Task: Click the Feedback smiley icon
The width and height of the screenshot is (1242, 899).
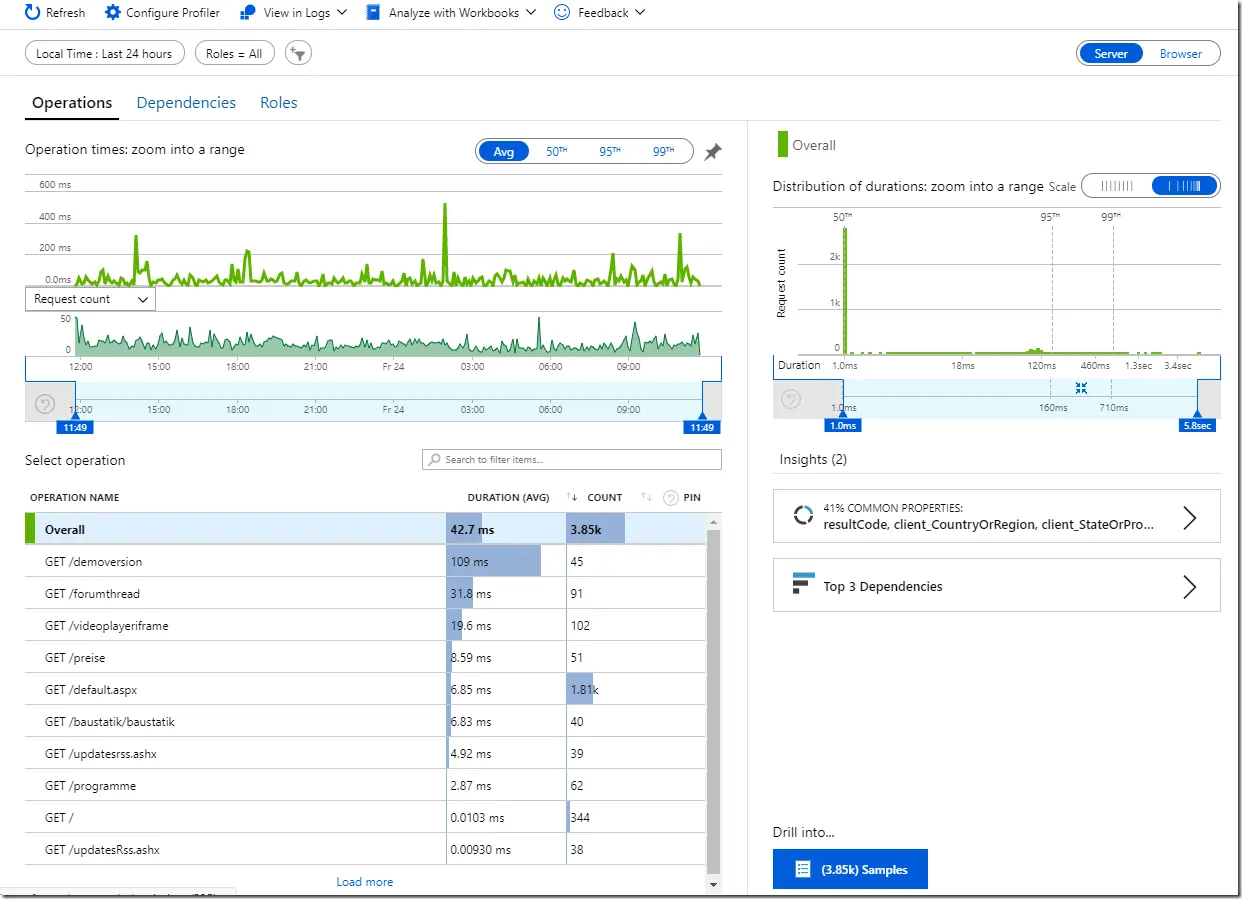Action: (562, 13)
